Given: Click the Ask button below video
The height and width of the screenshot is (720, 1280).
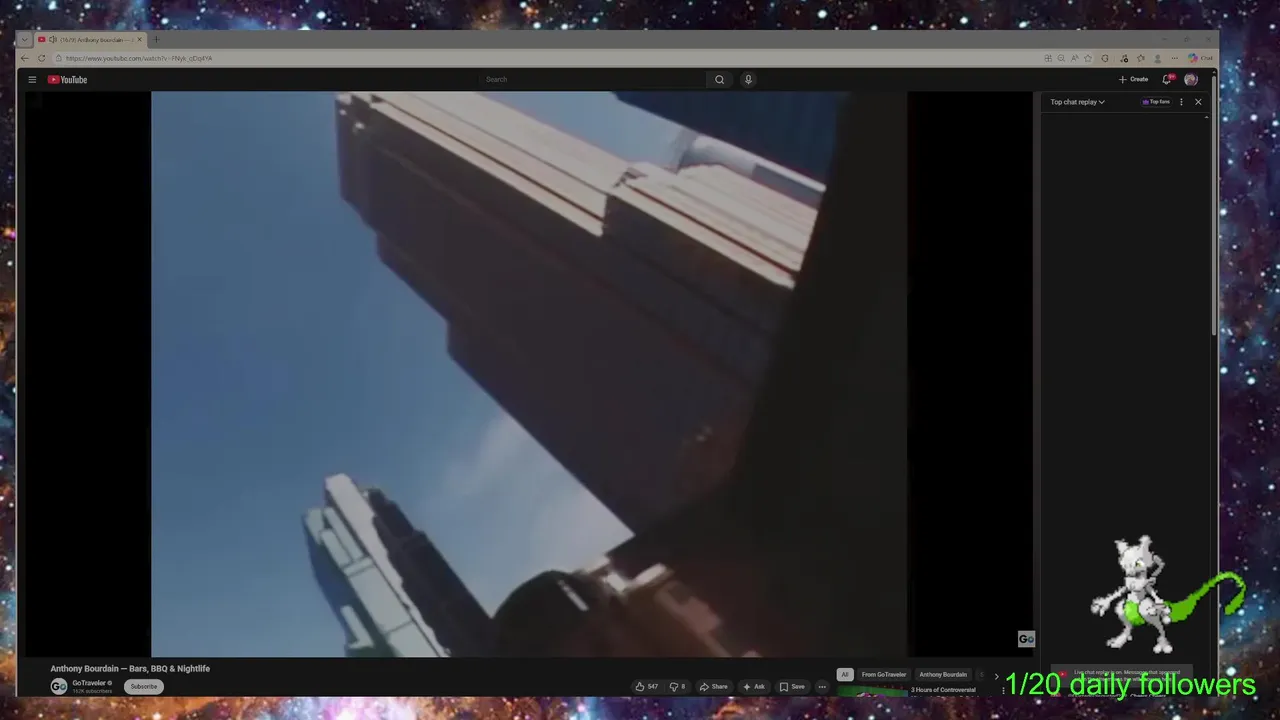Looking at the screenshot, I should pos(753,687).
